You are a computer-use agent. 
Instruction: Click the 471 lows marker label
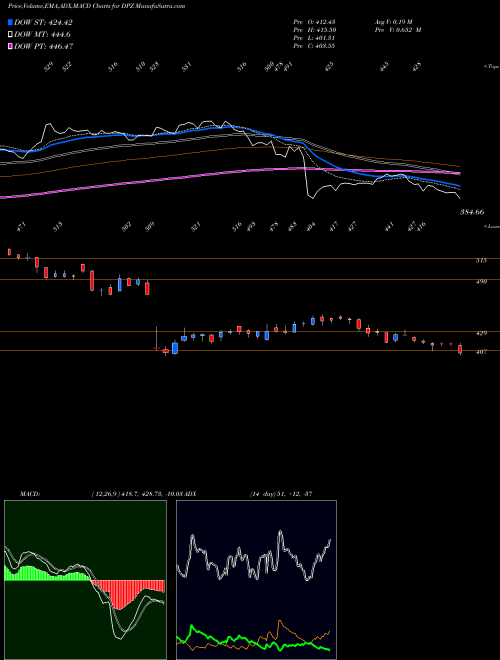21,227
